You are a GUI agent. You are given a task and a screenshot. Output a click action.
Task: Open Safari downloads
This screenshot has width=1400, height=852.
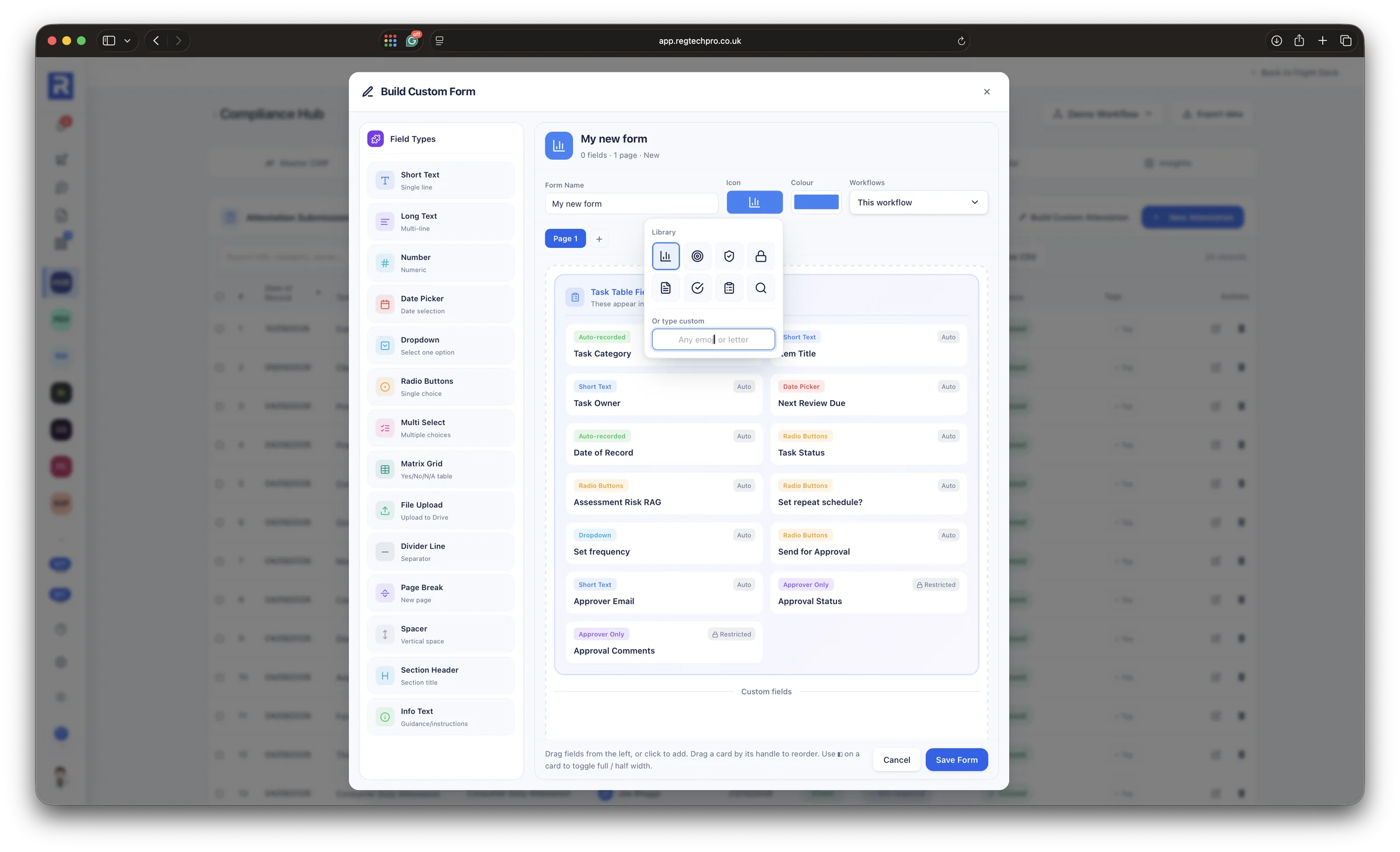coord(1276,41)
